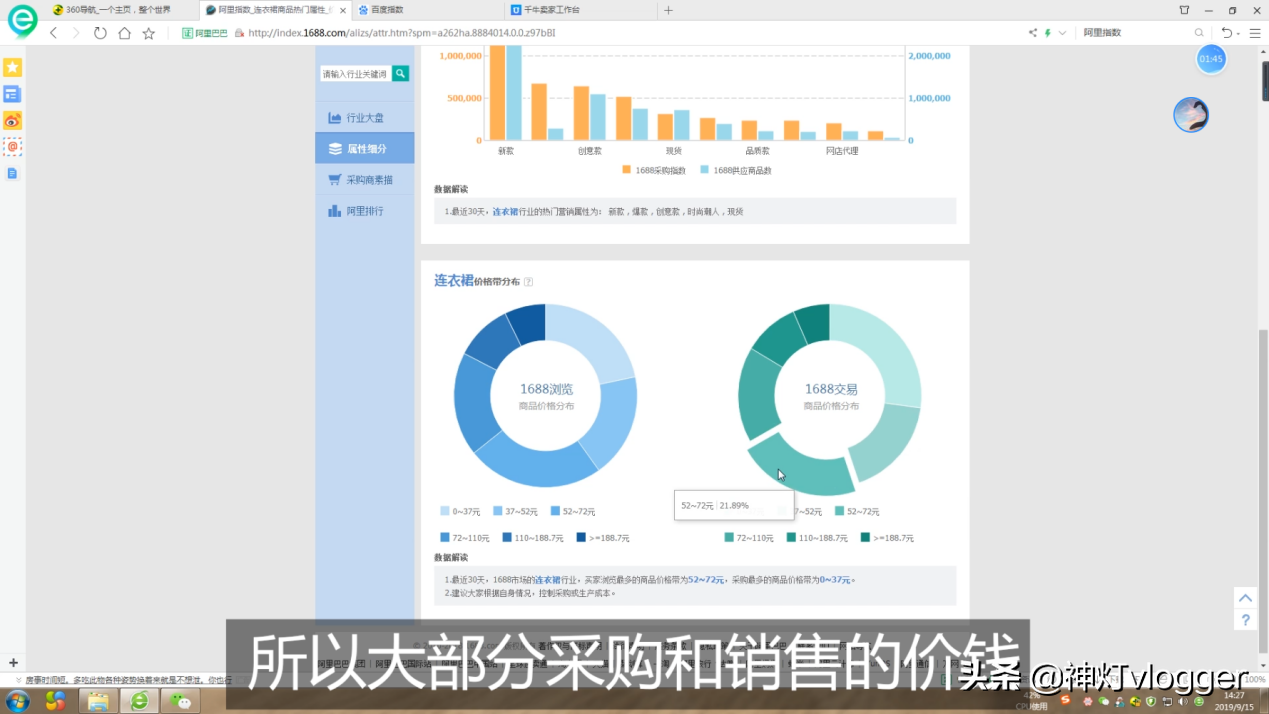Click the mail @ sidebar icon
Screen dimensions: 1269x714
click(12, 147)
